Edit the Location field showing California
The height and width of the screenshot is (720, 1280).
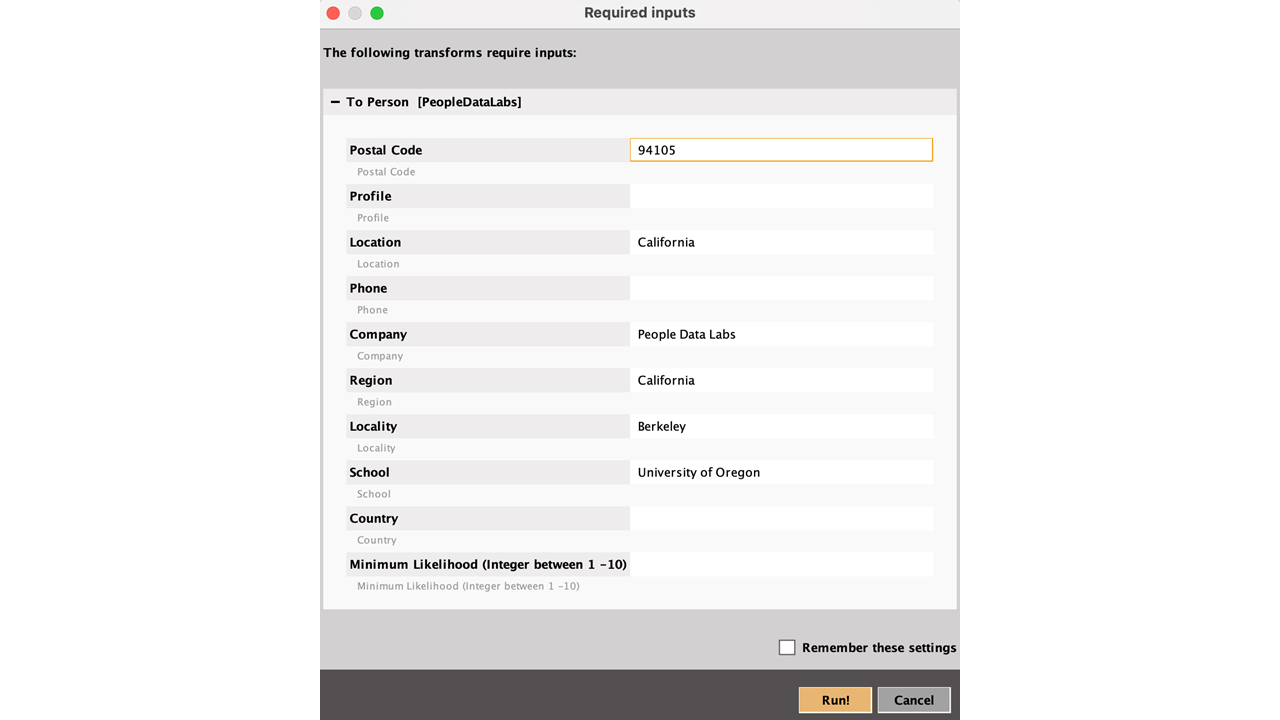(x=781, y=242)
